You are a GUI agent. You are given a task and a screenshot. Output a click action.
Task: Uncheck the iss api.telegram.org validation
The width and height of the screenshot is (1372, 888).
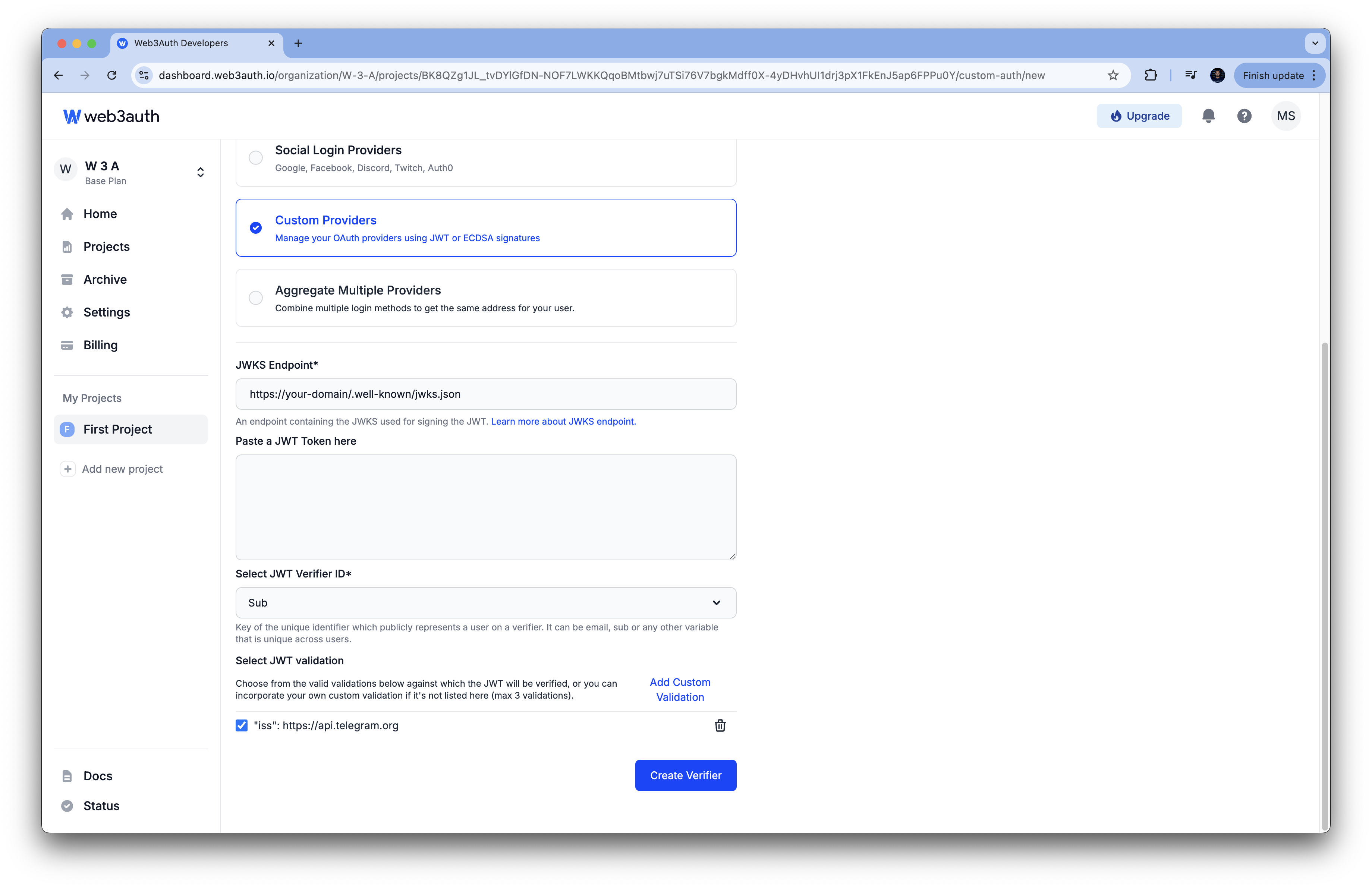click(242, 725)
